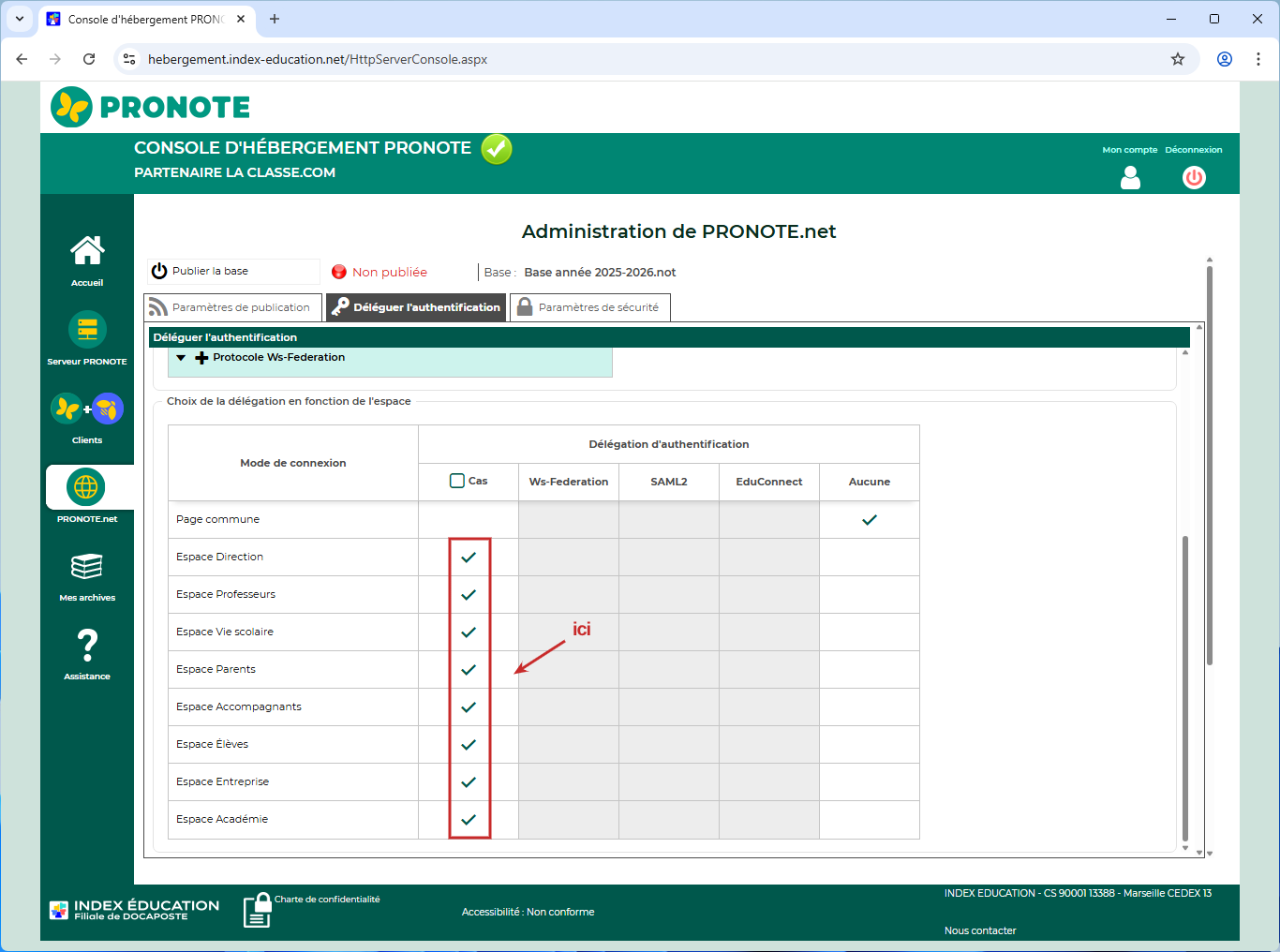The width and height of the screenshot is (1280, 952).
Task: Reload the page with browser refresh icon
Action: point(89,59)
